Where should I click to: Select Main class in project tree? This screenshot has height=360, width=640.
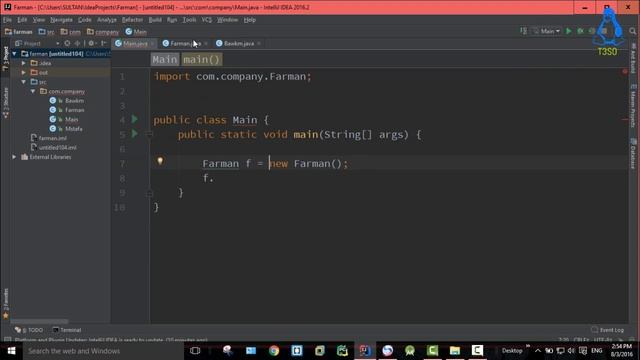(x=71, y=120)
